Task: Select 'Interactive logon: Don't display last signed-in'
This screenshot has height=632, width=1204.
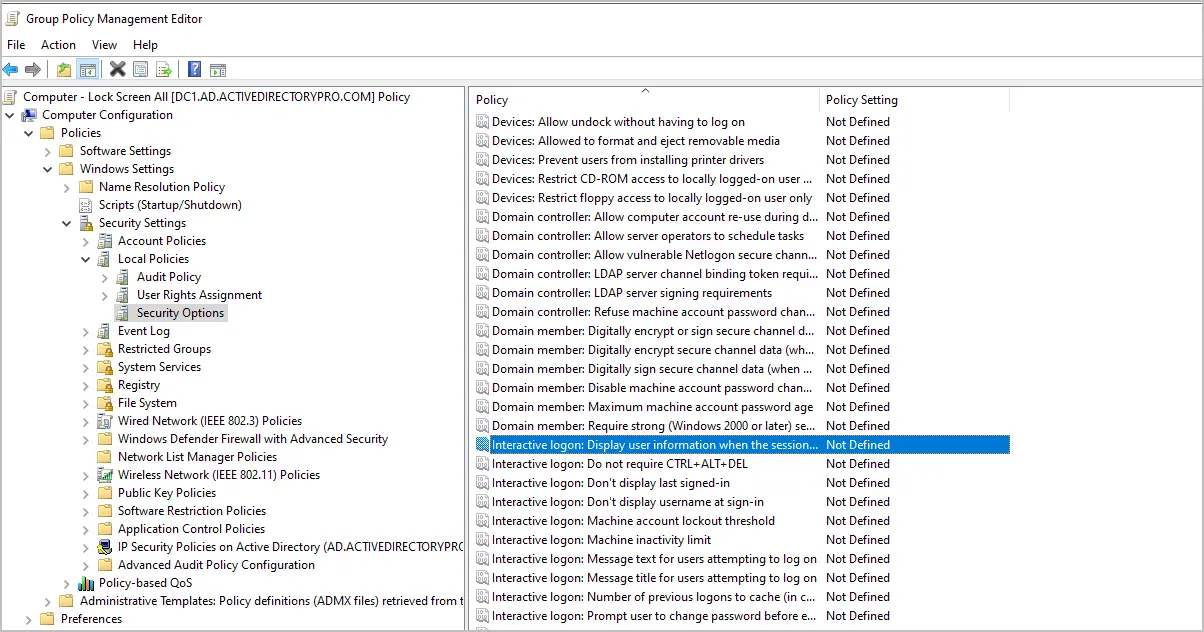Action: [610, 483]
